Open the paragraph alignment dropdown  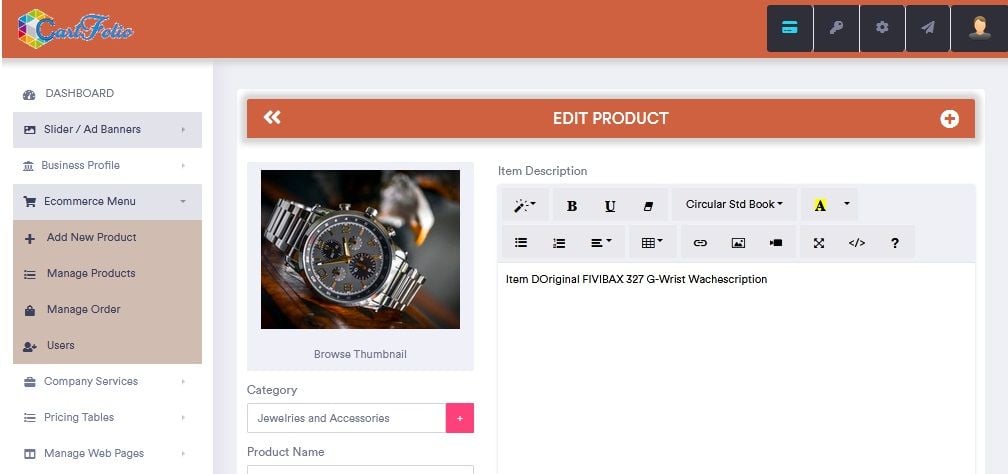(601, 242)
